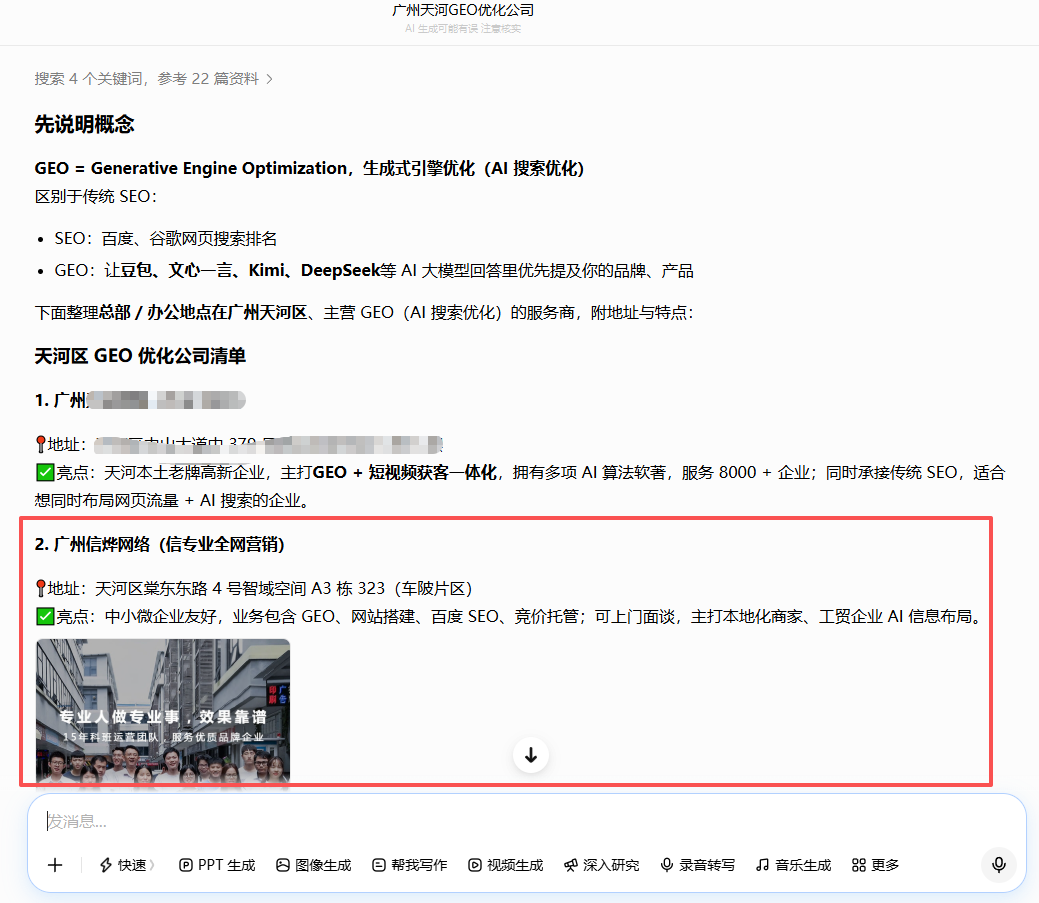Open the 更多 tools menu
Viewport: 1039px width, 903px height.
pyautogui.click(x=876, y=865)
